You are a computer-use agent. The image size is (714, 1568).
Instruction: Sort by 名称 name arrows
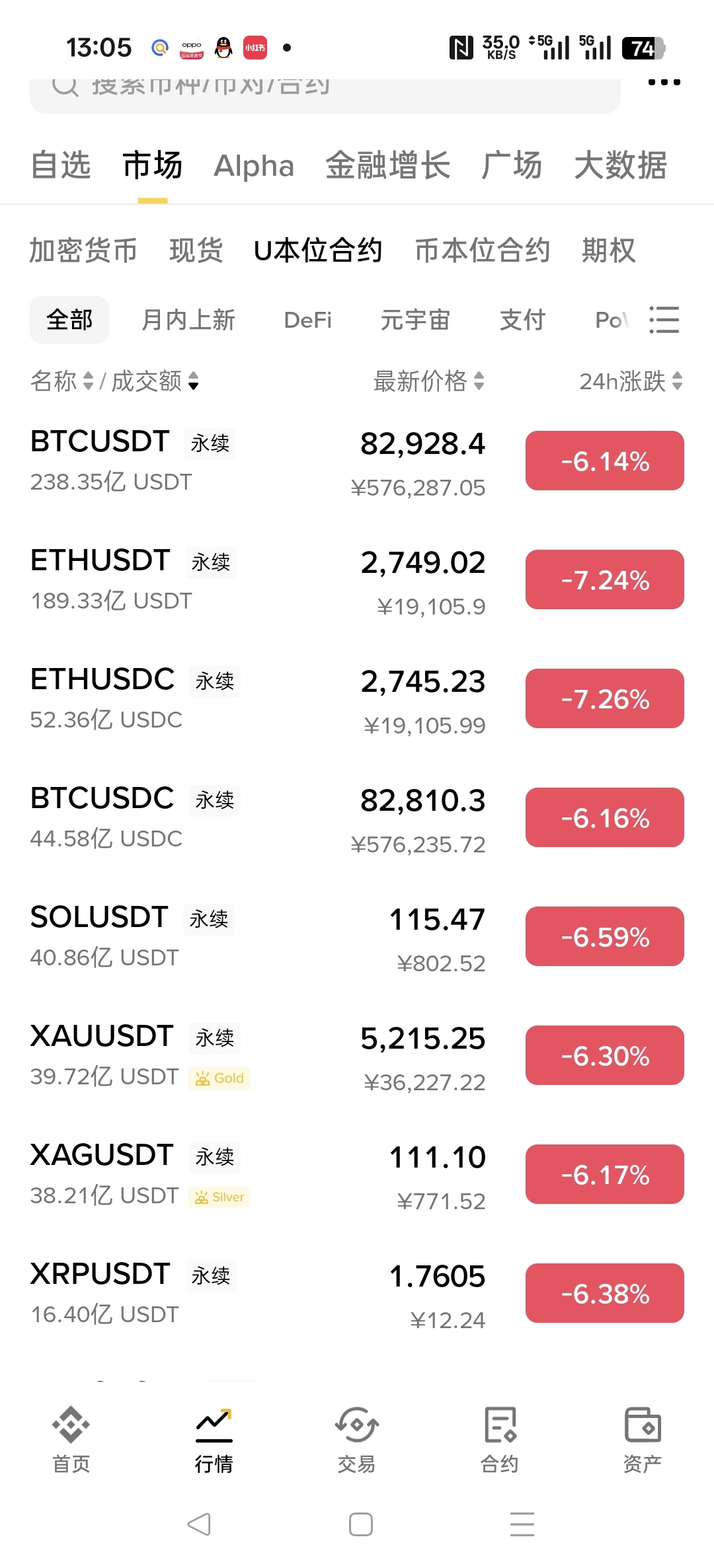coord(88,381)
